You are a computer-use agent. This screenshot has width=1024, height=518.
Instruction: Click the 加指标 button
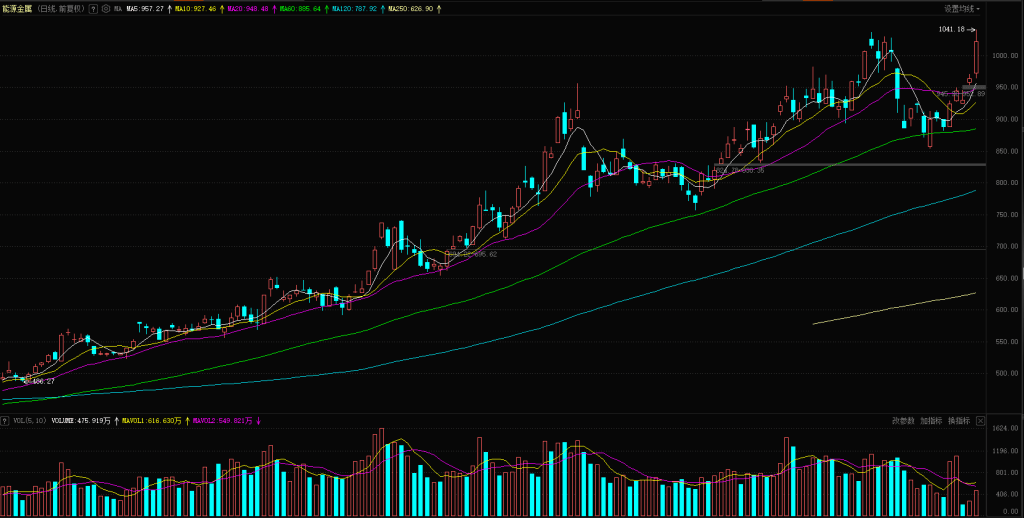(x=930, y=421)
